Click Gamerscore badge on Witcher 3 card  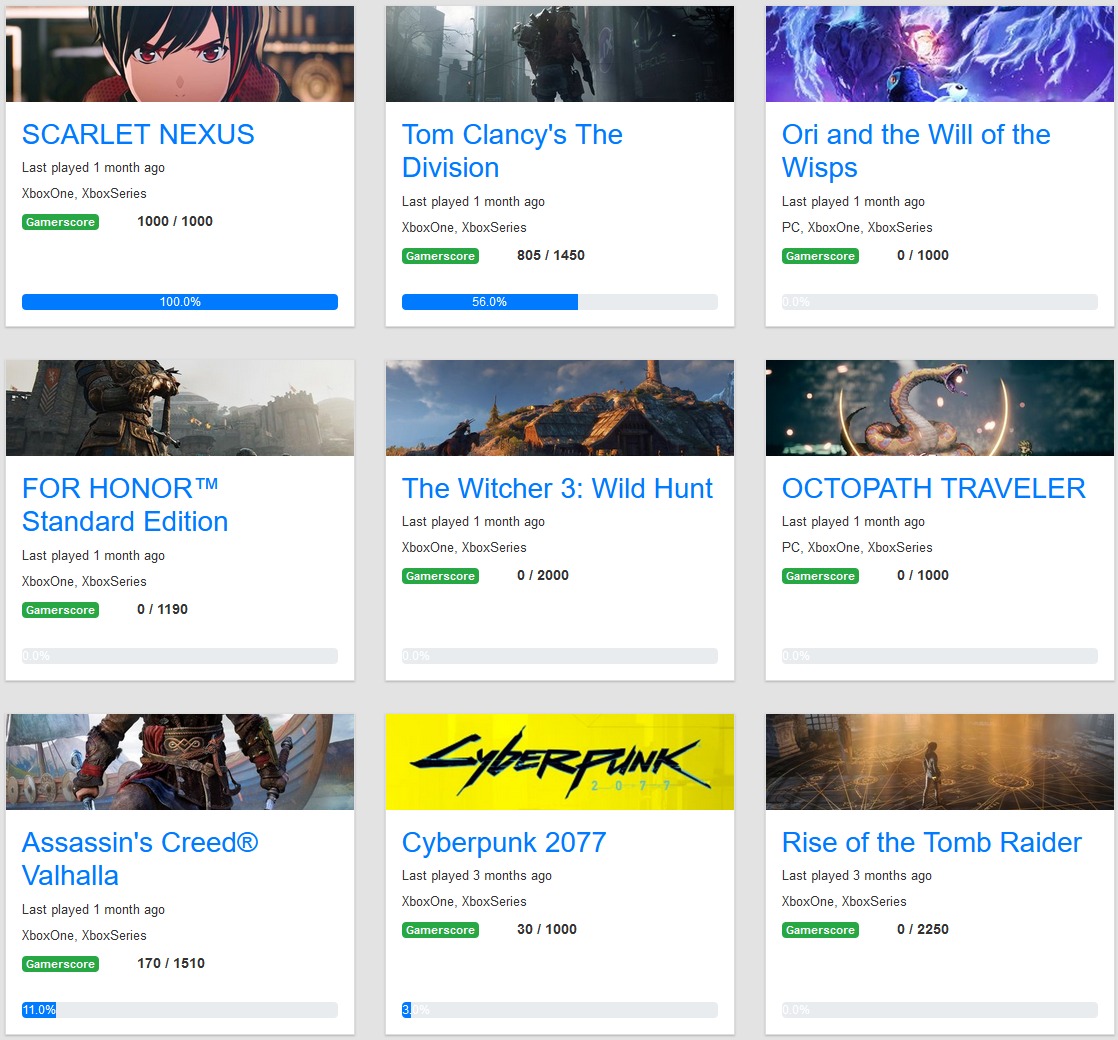tap(441, 576)
